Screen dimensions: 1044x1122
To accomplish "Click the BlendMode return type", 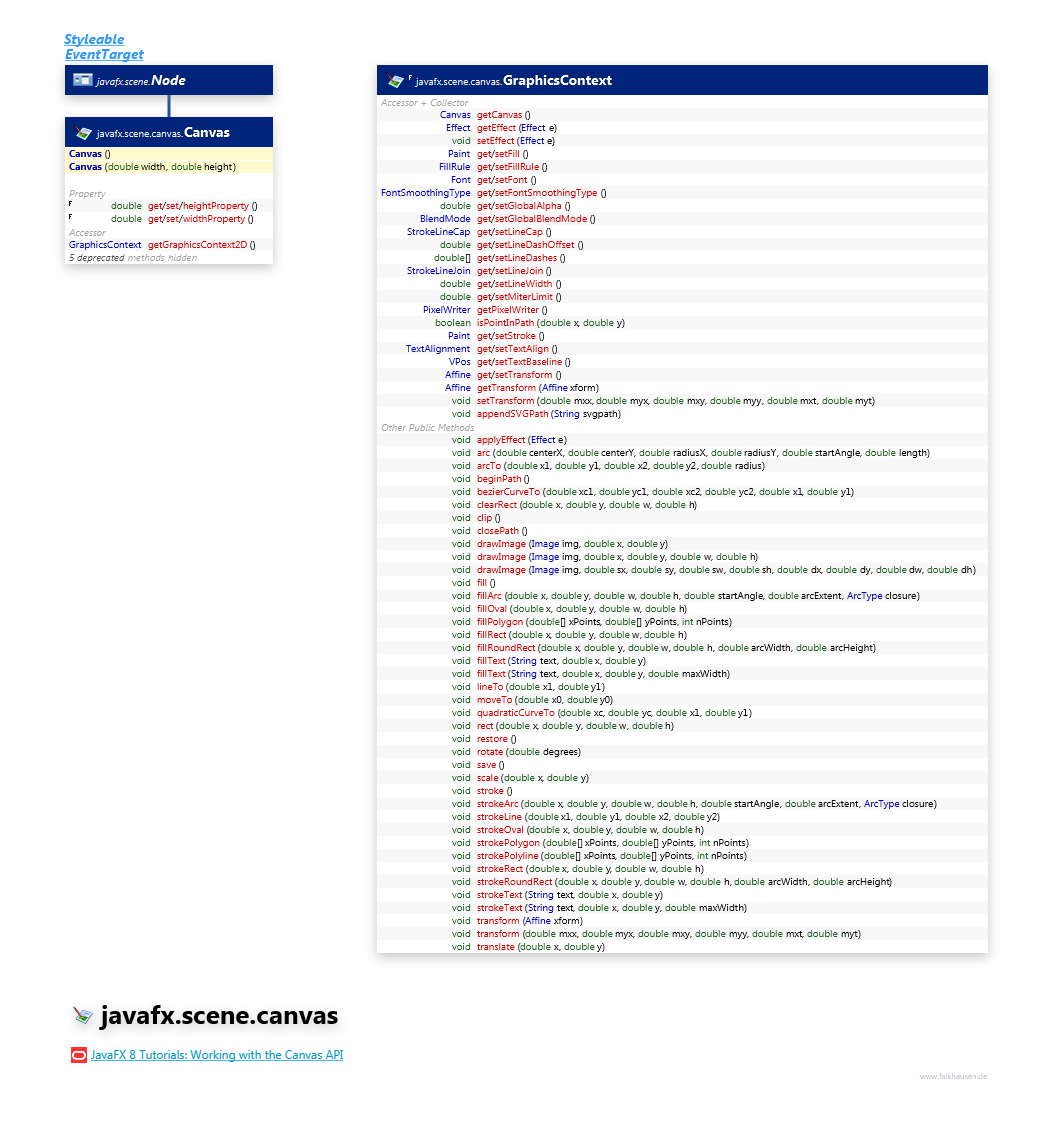I will (x=445, y=219).
